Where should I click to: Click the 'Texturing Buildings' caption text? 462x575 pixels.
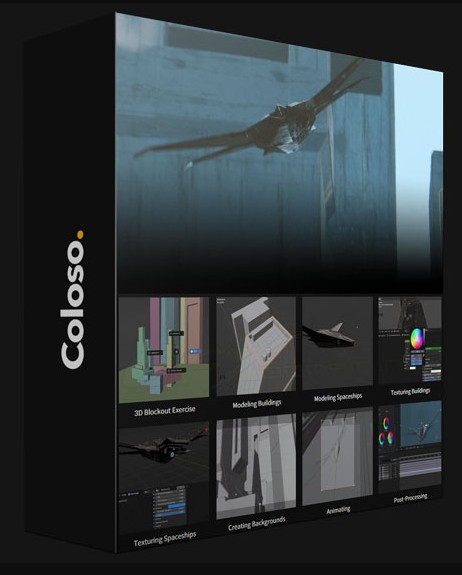[x=410, y=391]
